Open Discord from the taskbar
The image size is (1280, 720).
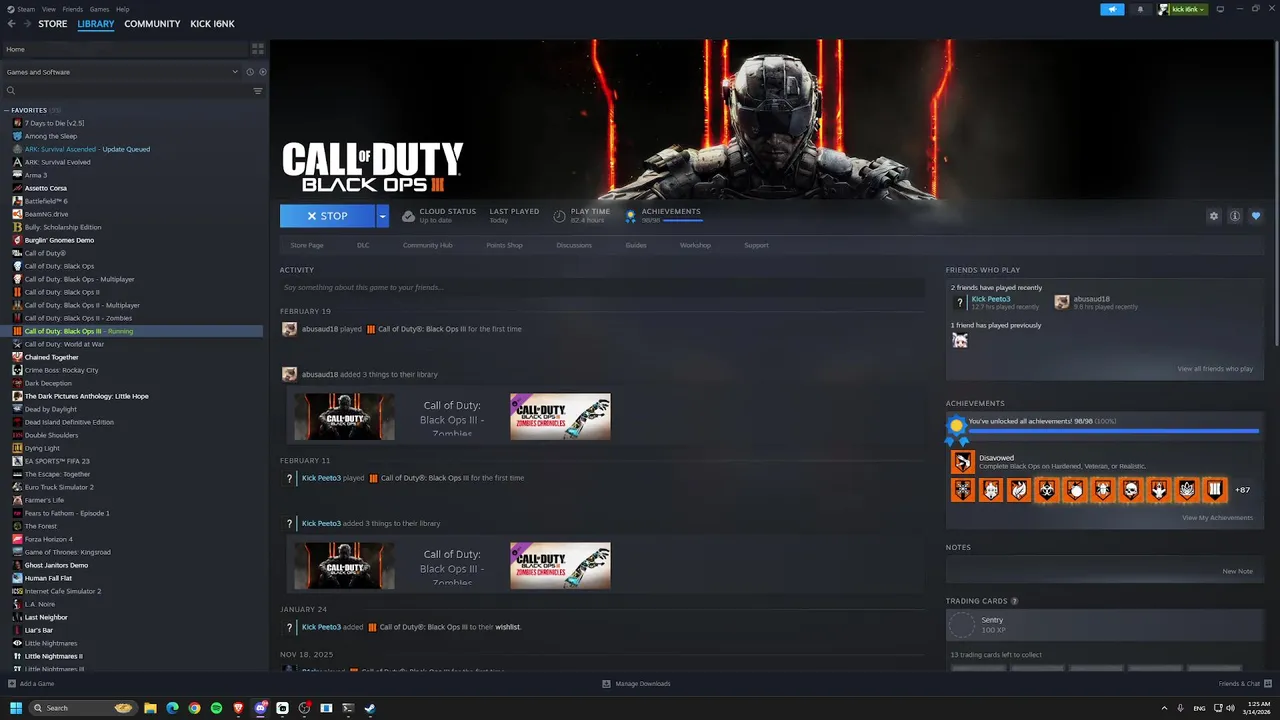tap(260, 708)
